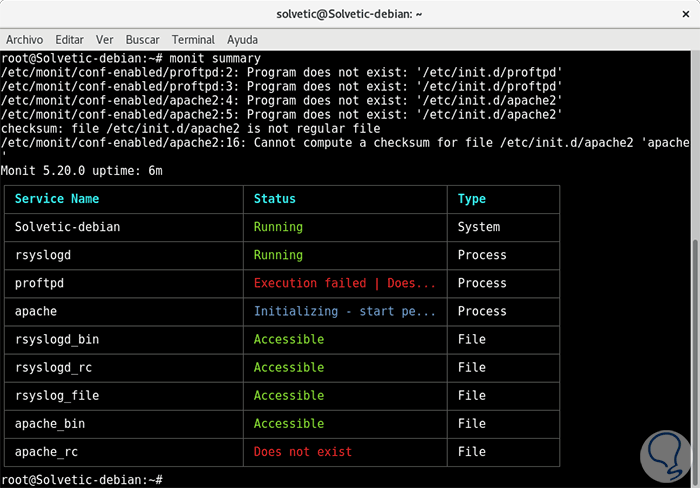Open the Editar menu
This screenshot has height=488, width=700.
pos(69,40)
